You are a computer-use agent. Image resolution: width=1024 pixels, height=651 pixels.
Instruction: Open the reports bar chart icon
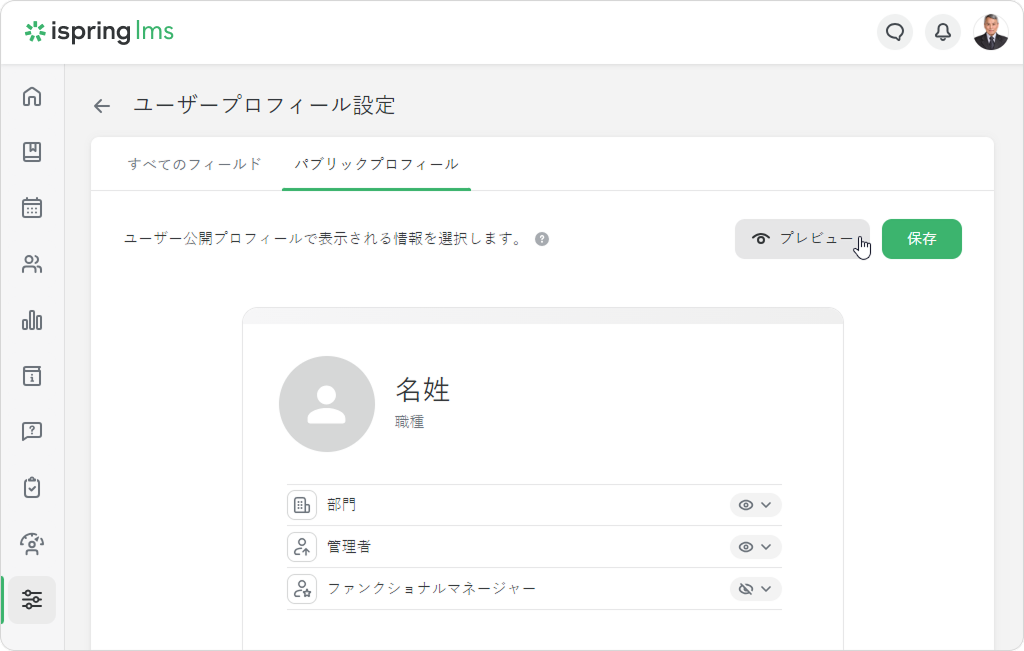(32, 320)
